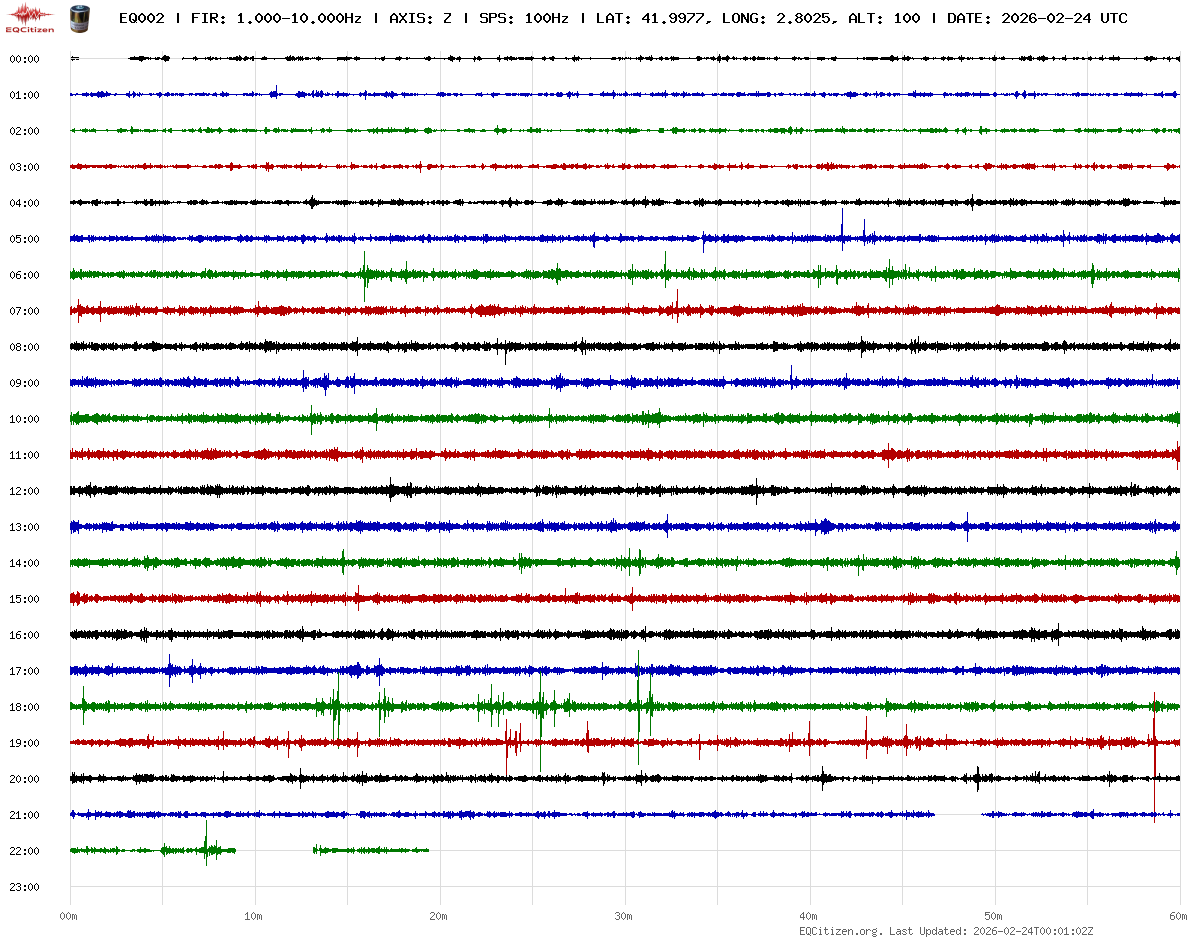This screenshot has height=940, width=1200.
Task: Click the 60m minute axis label
Action: tap(1179, 916)
